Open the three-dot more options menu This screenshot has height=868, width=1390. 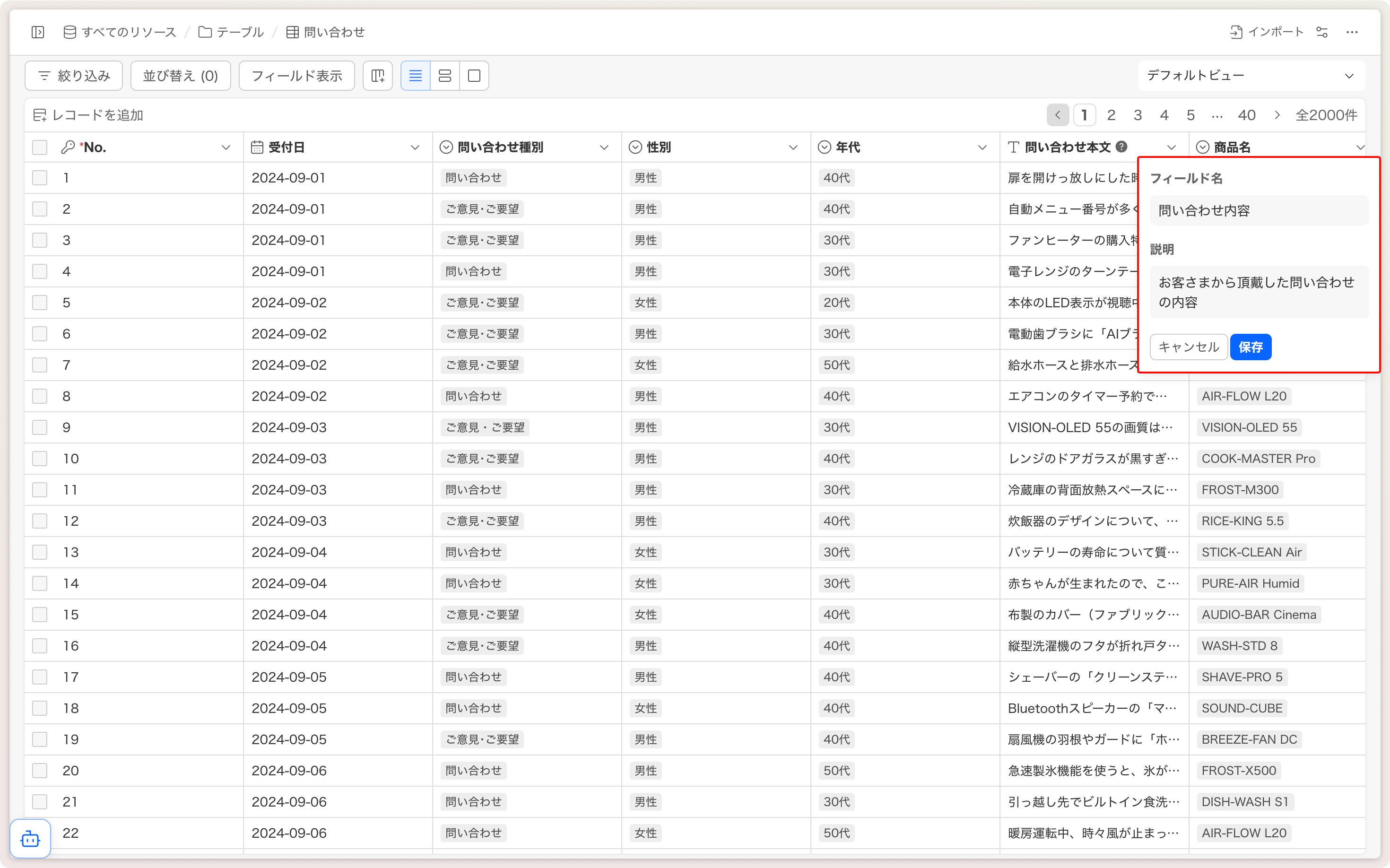point(1352,32)
